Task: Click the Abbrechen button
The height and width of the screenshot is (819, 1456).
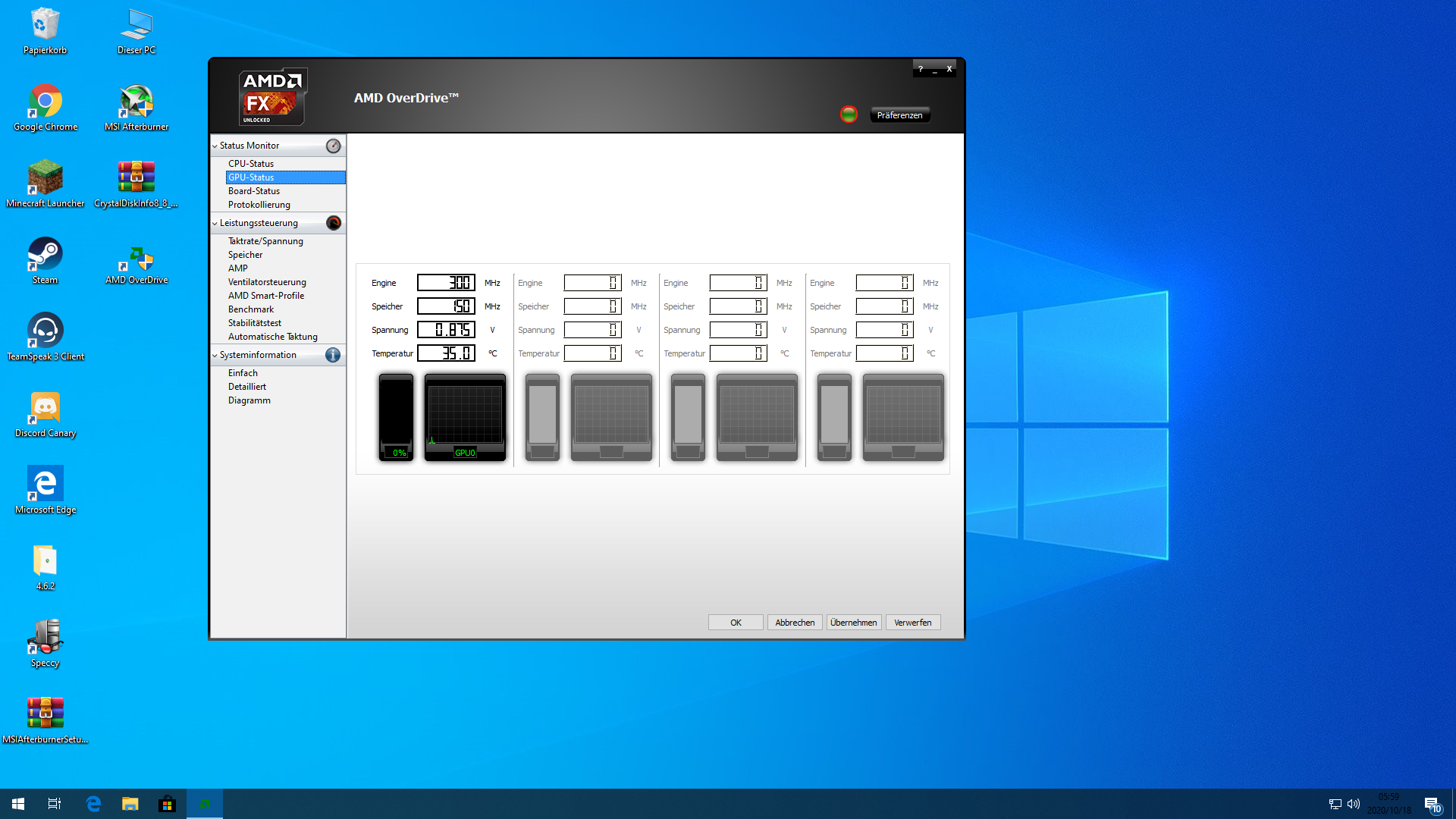Action: 794,623
